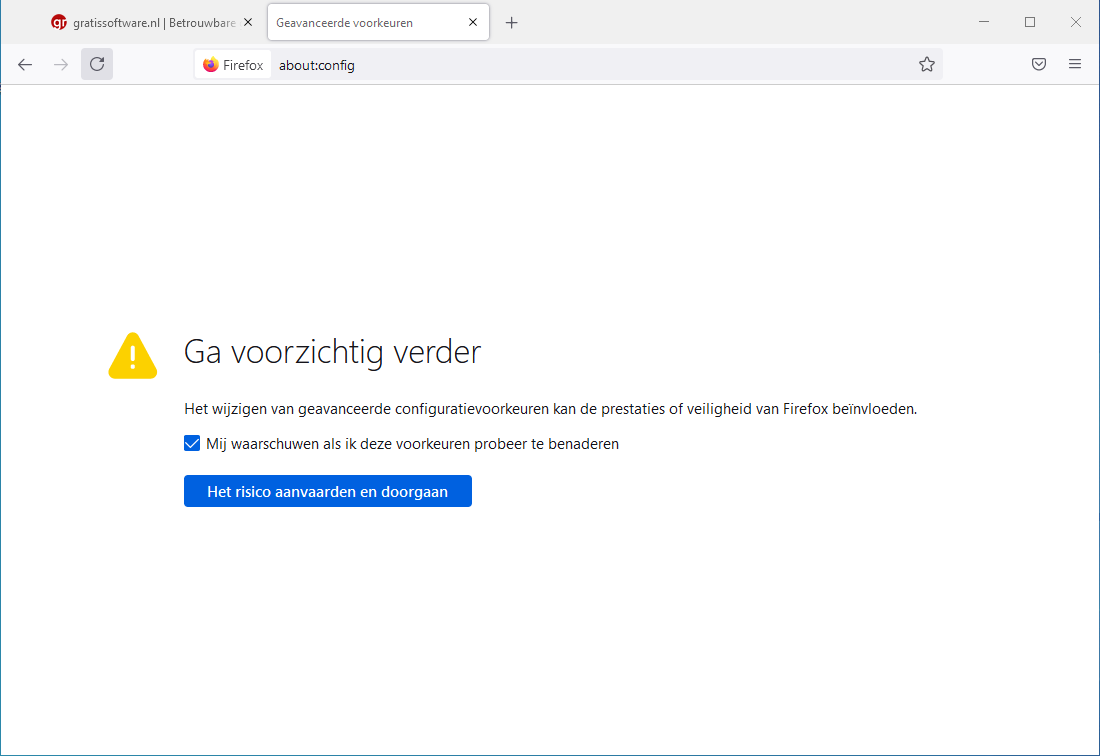Screen dimensions: 1100x756
Task: Click the yellow warning triangle icon
Action: [133, 356]
